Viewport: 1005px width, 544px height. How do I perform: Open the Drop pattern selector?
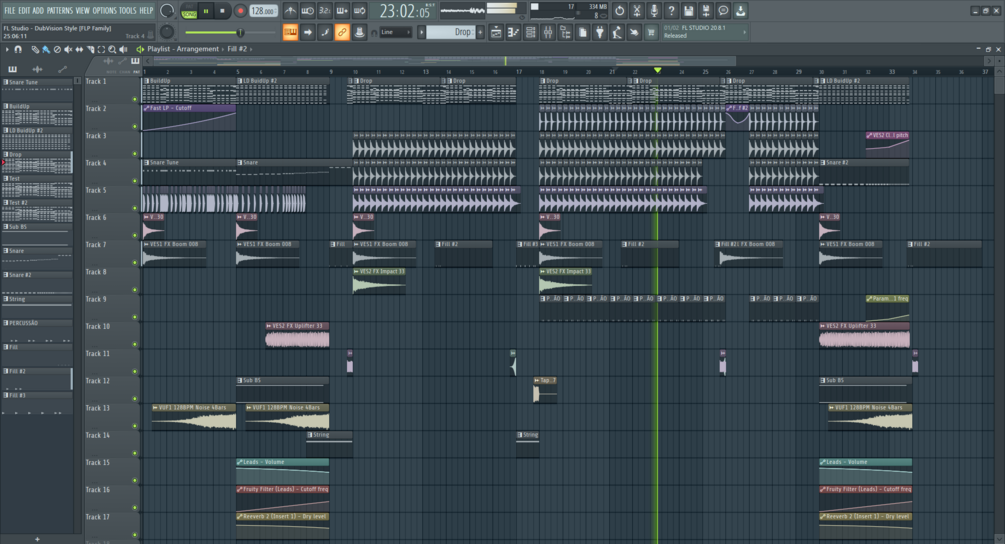tap(451, 32)
